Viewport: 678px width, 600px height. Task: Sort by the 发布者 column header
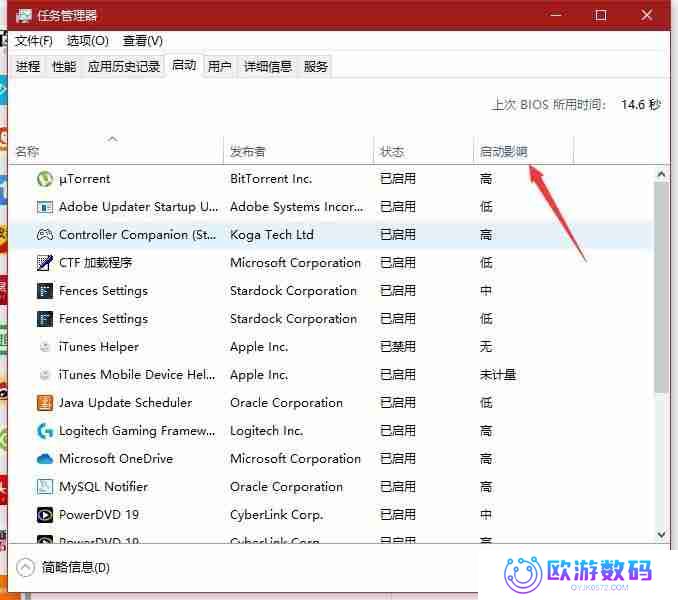point(298,150)
